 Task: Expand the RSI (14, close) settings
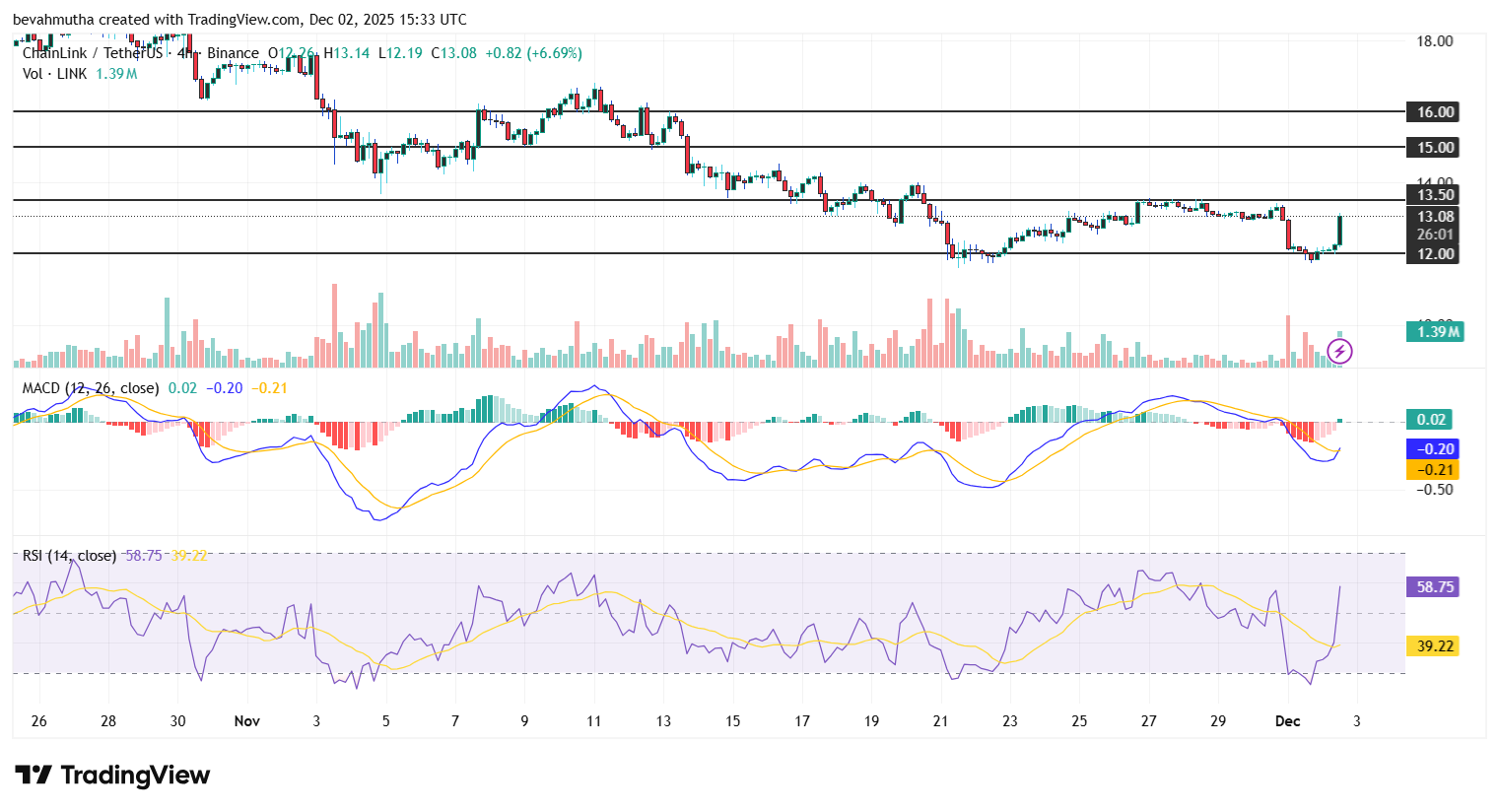pyautogui.click(x=69, y=556)
